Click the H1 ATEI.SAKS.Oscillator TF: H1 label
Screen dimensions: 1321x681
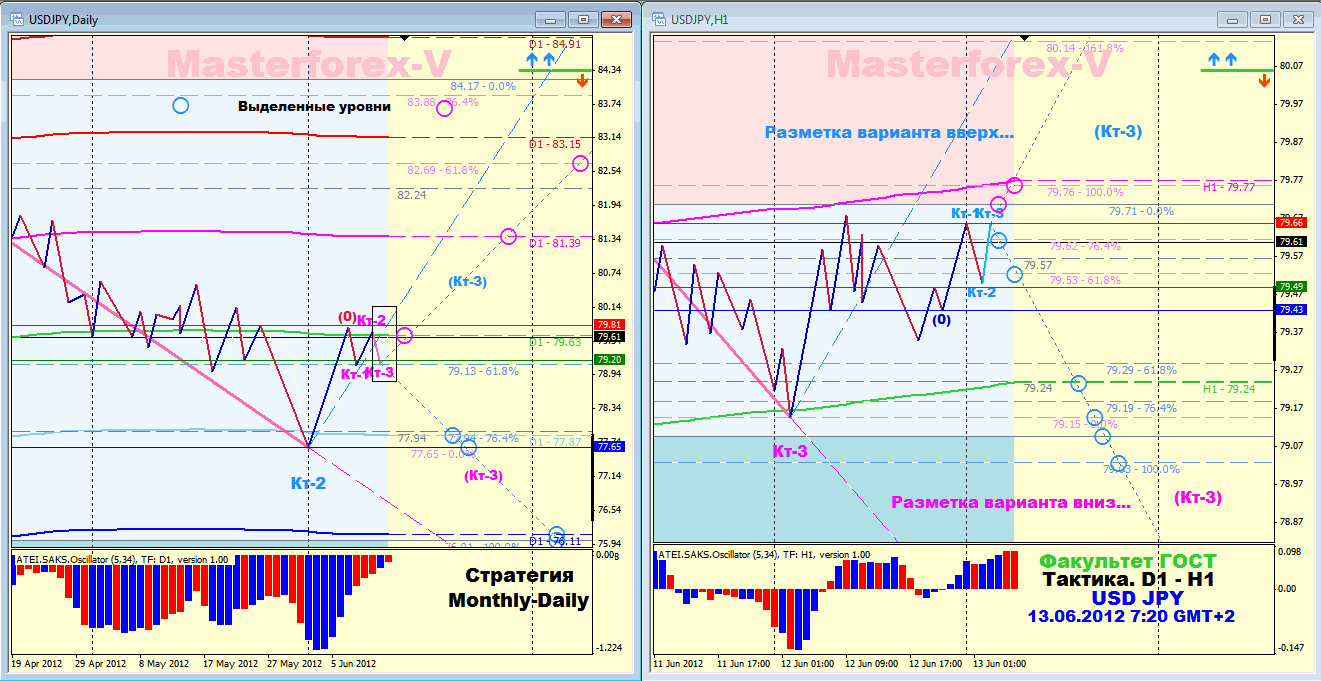762,554
